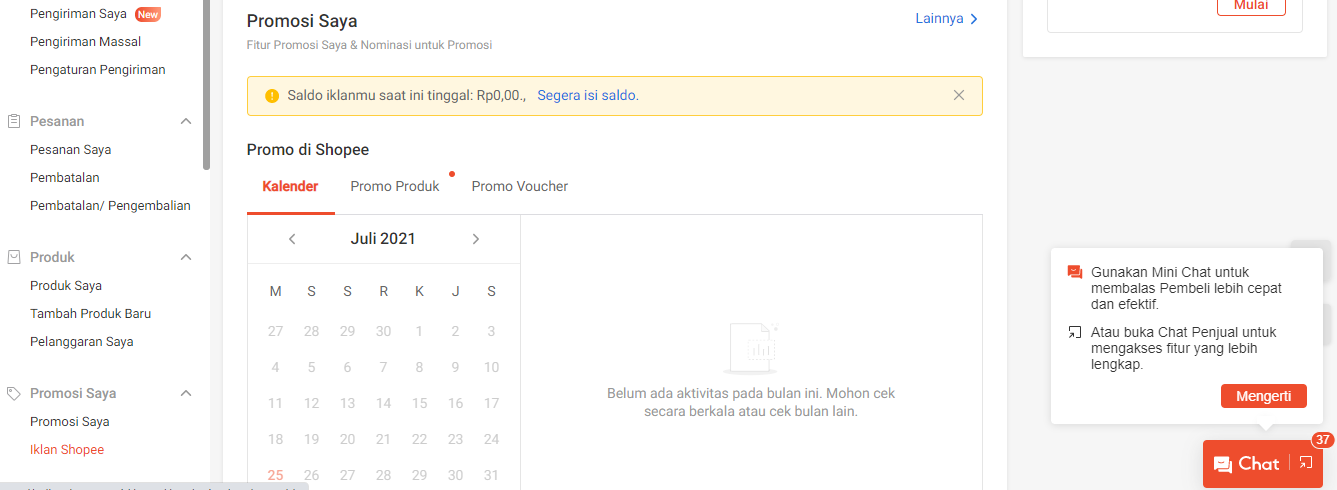Click the Promosi Saya section heading

coord(302,21)
